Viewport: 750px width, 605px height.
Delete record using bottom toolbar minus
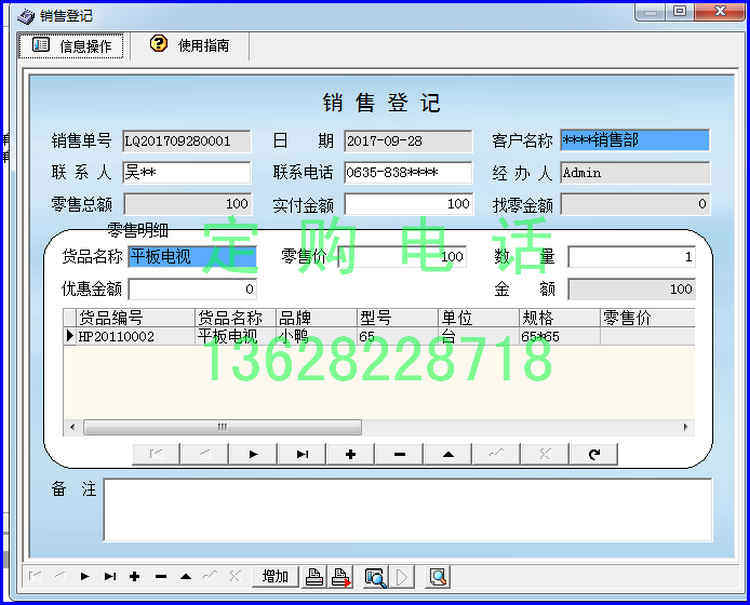pyautogui.click(x=161, y=576)
